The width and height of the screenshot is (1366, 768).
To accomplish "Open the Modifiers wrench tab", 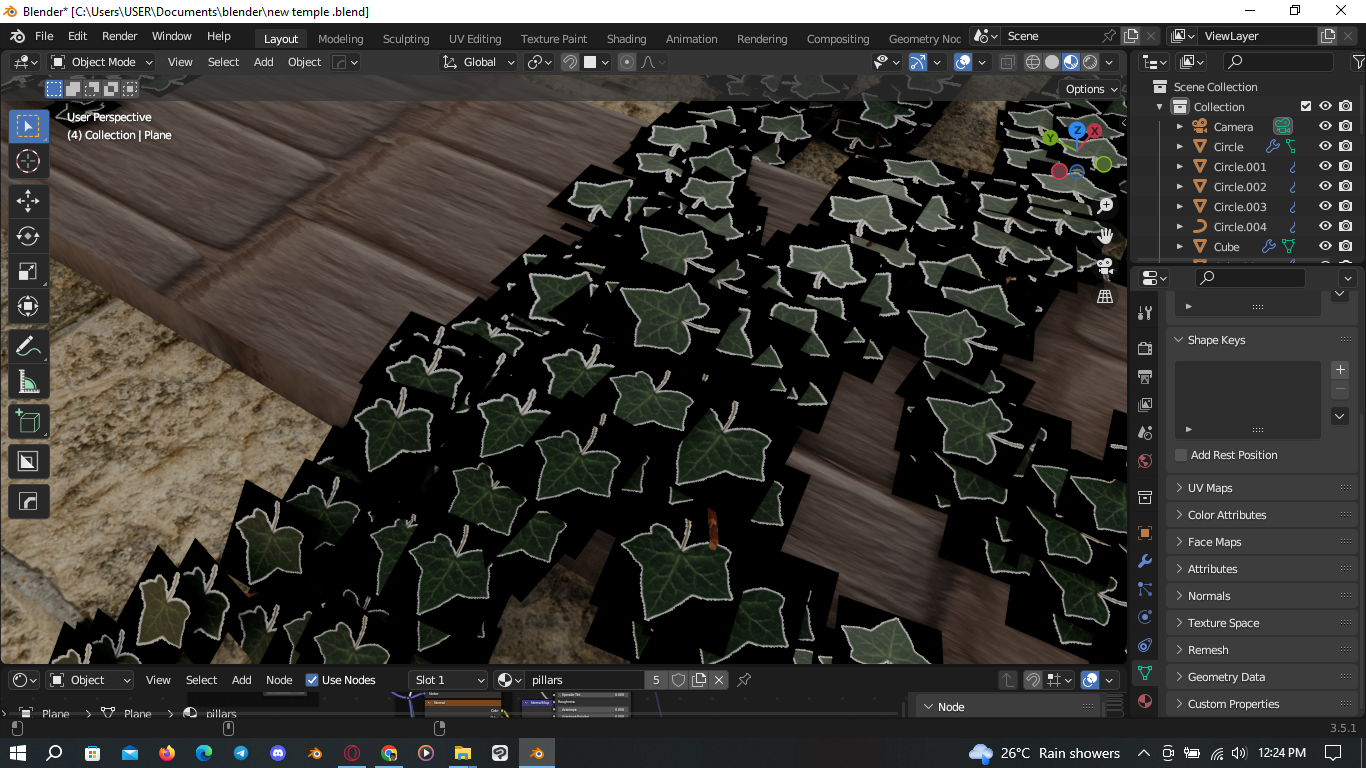I will [x=1145, y=561].
